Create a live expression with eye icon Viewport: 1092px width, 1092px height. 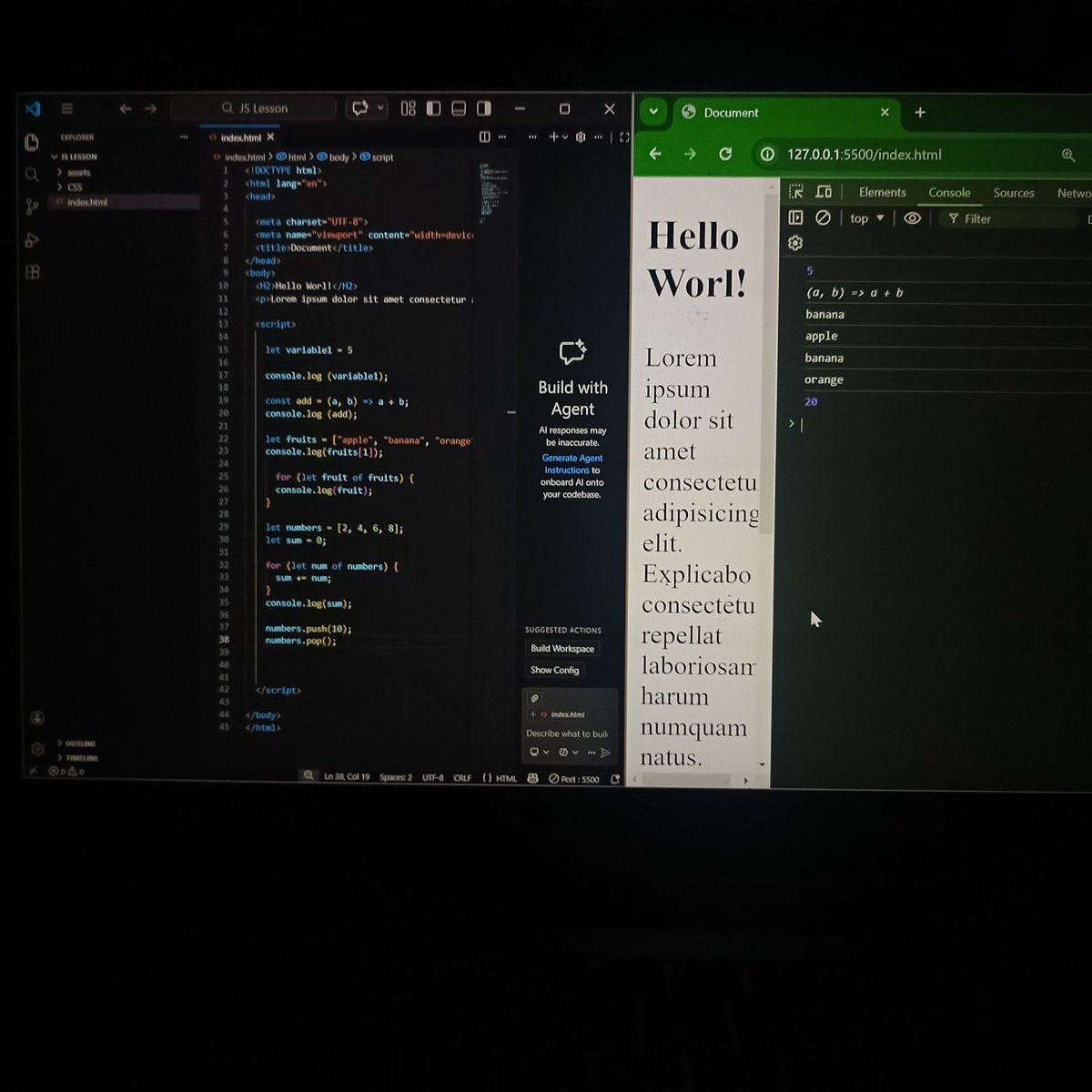(913, 218)
